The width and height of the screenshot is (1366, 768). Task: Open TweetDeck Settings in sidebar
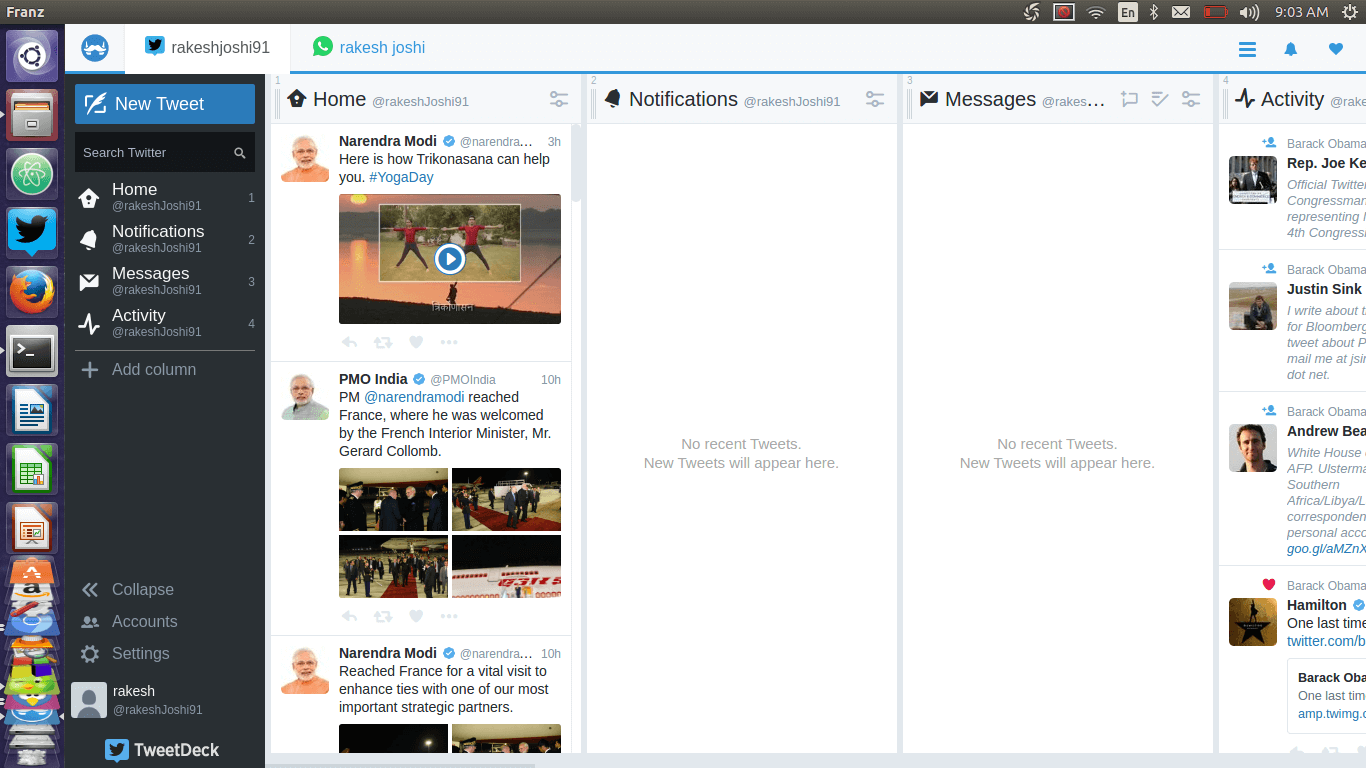(126, 653)
